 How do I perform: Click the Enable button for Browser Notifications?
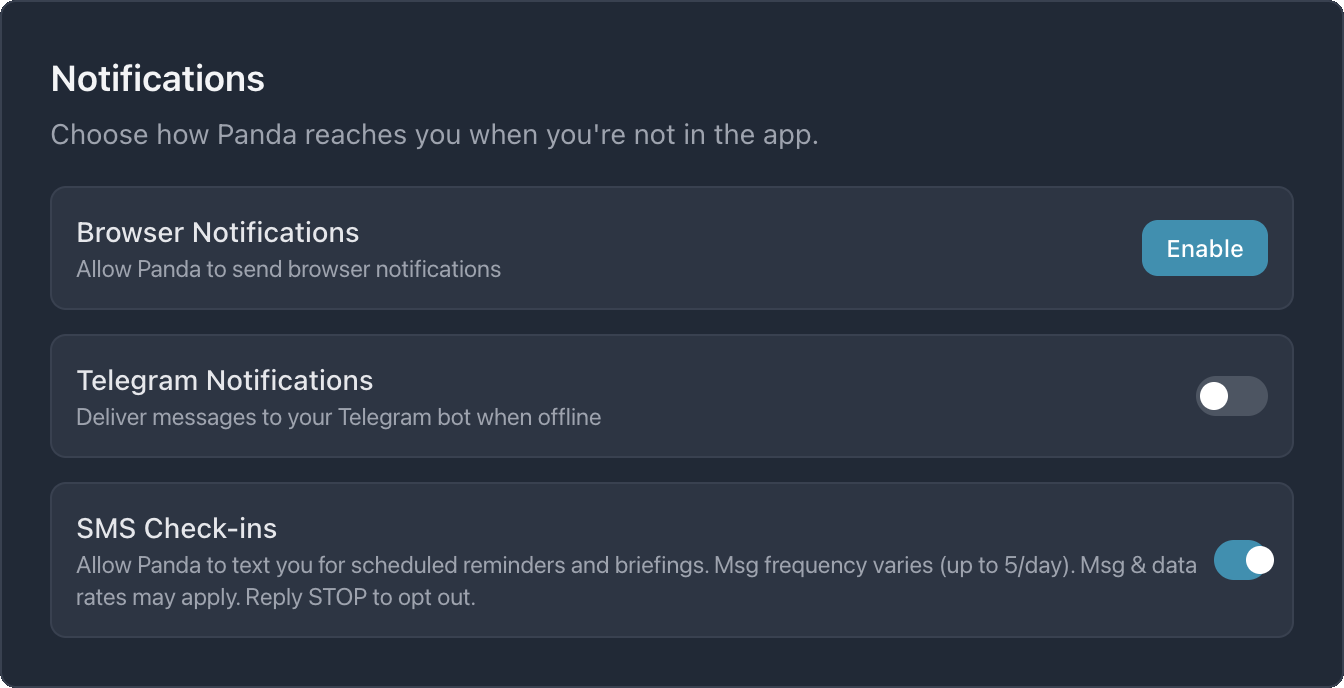(1204, 248)
